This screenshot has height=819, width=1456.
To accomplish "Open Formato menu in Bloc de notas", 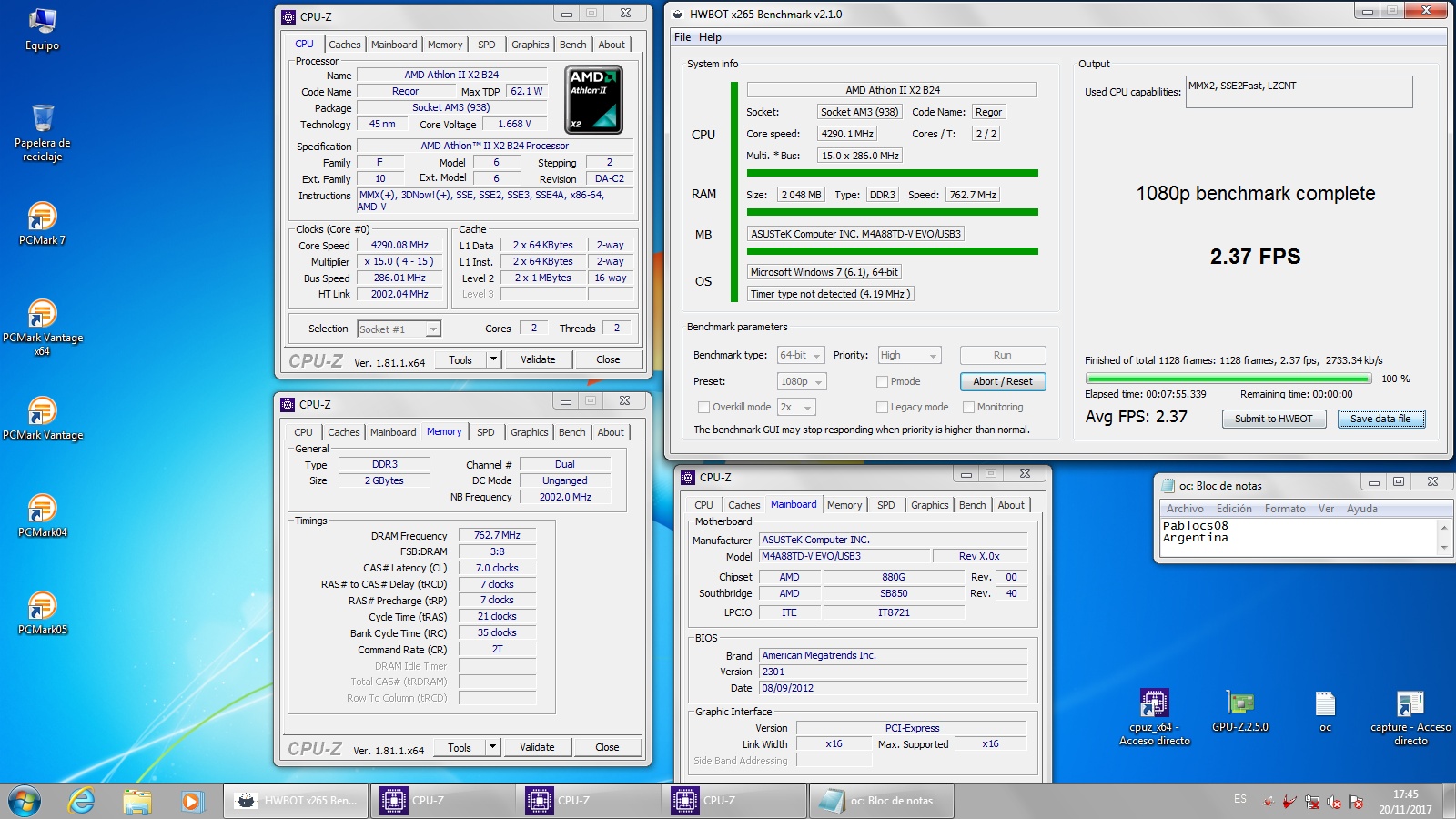I will click(1285, 509).
